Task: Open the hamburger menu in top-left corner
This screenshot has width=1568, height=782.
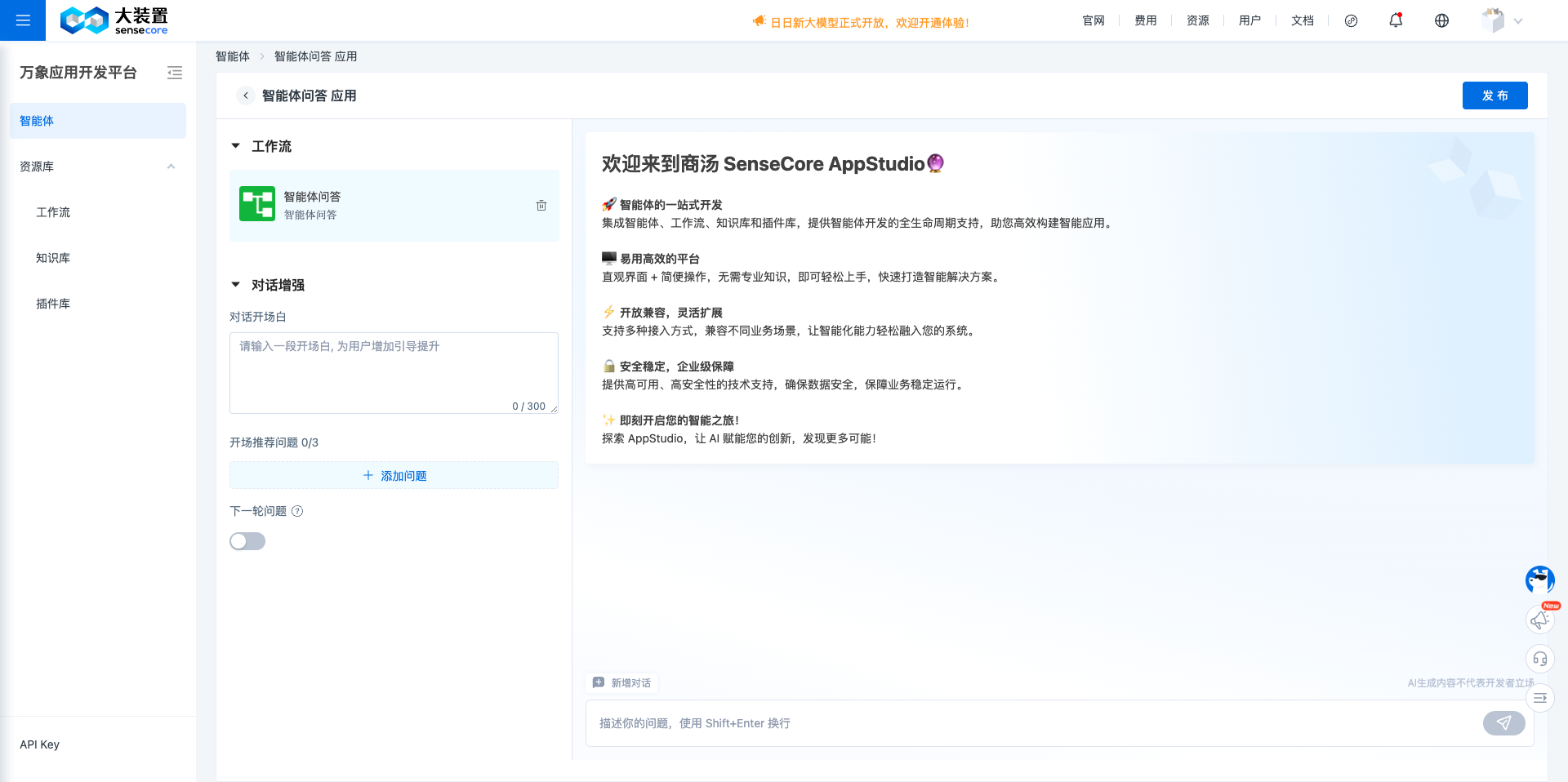Action: click(23, 20)
